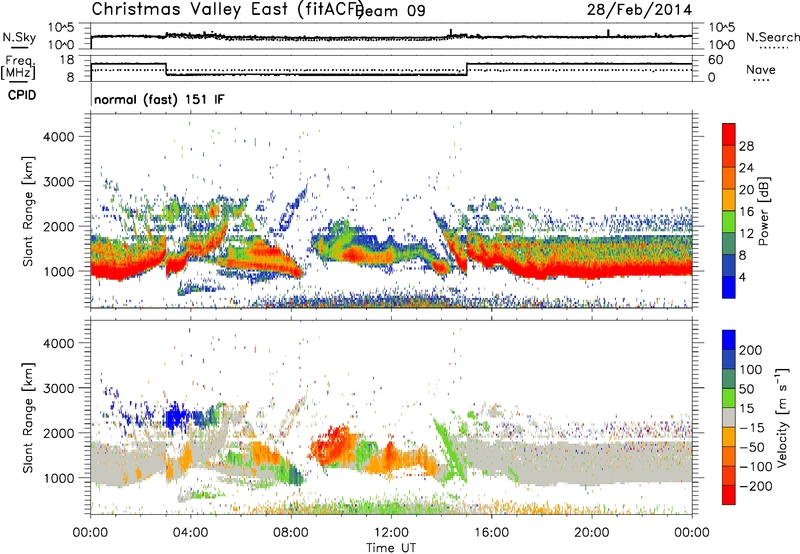Click the 28 value on power color bar
800x554 pixels.
coord(746,146)
